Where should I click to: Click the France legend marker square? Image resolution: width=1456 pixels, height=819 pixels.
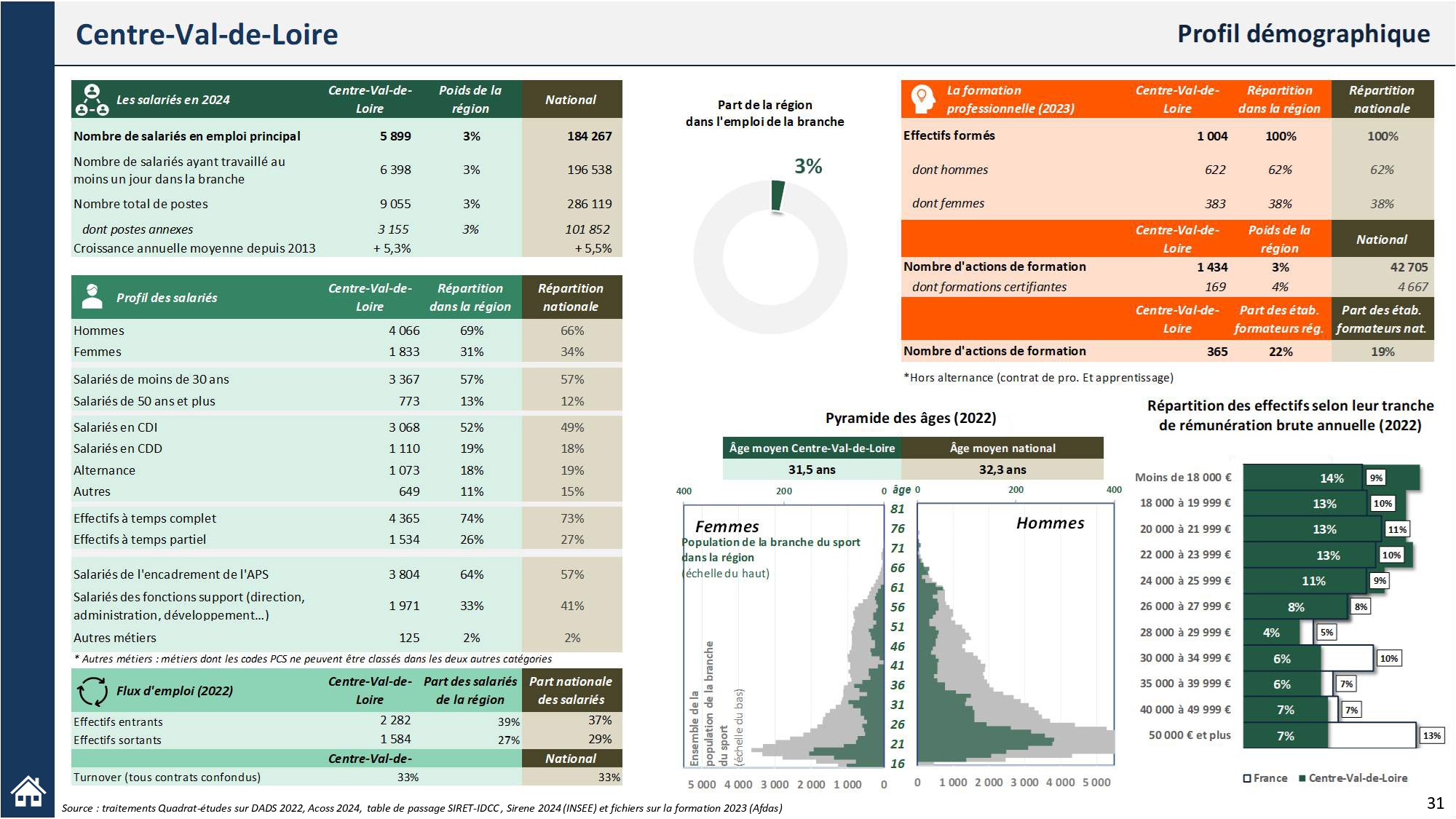point(1247,778)
